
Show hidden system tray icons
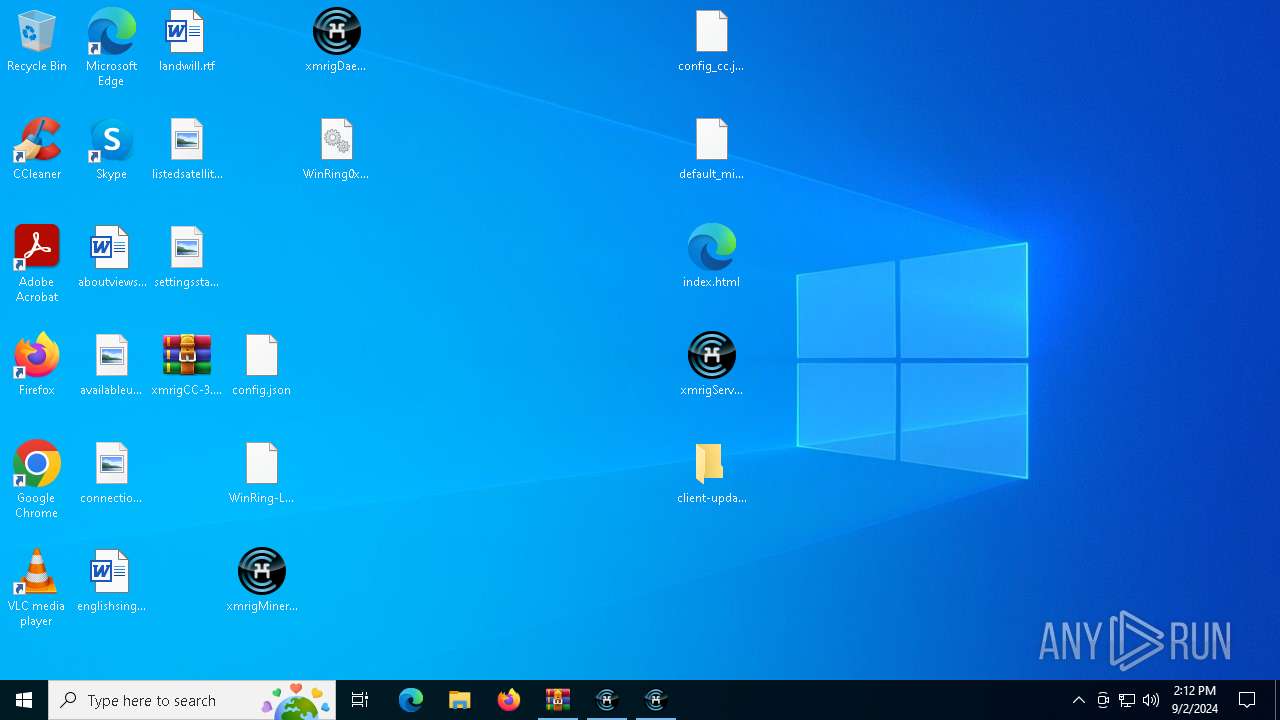[x=1079, y=700]
